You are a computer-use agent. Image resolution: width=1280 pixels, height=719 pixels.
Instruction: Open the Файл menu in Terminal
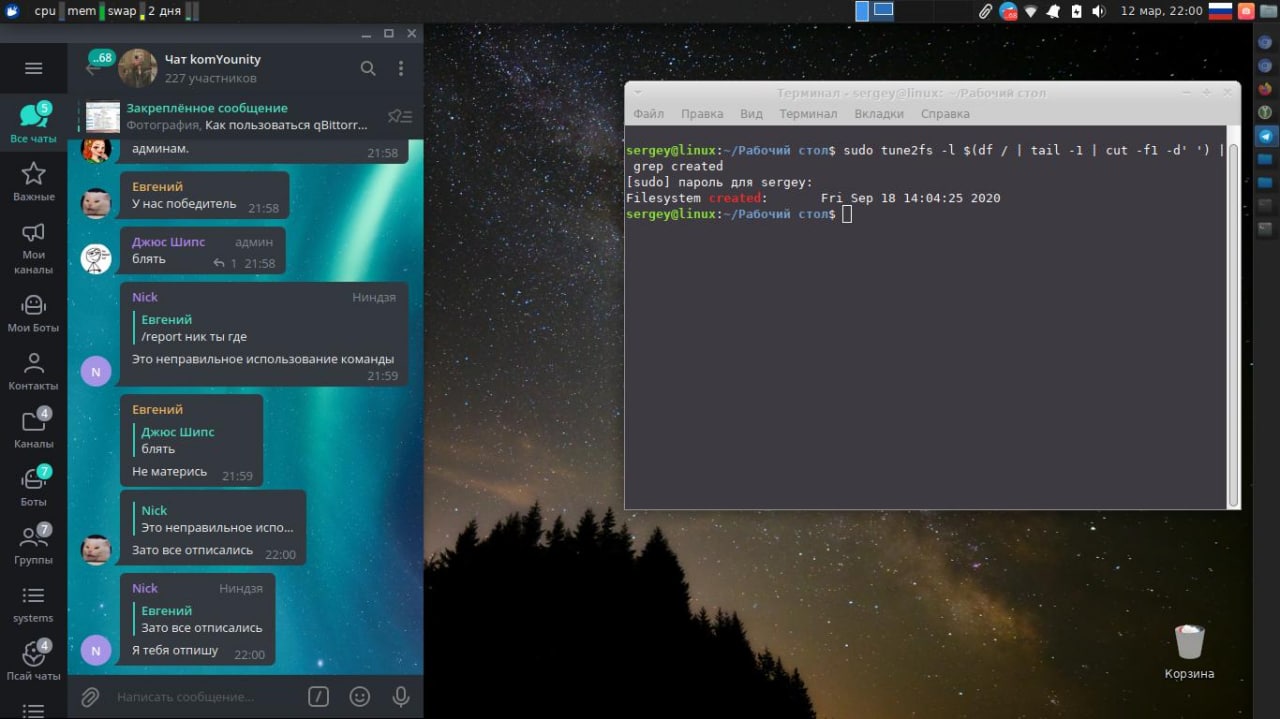coord(648,113)
